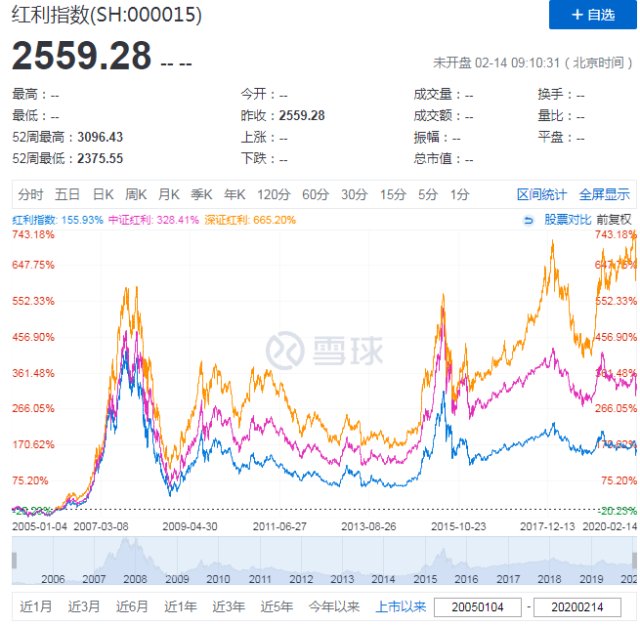Click year 2012 on the overview timeline
The height and width of the screenshot is (625, 640).
point(301,578)
